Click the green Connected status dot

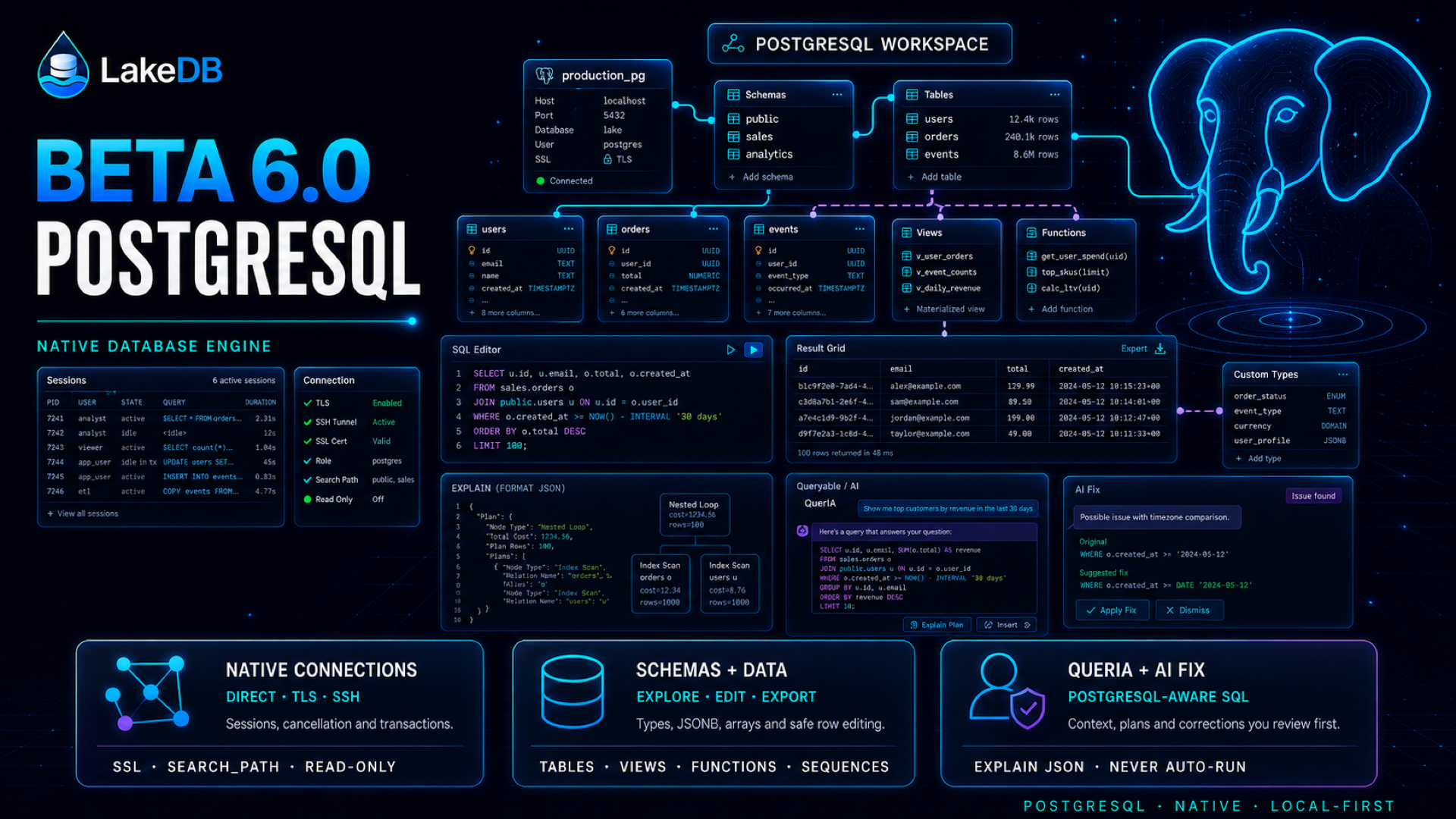tap(541, 181)
